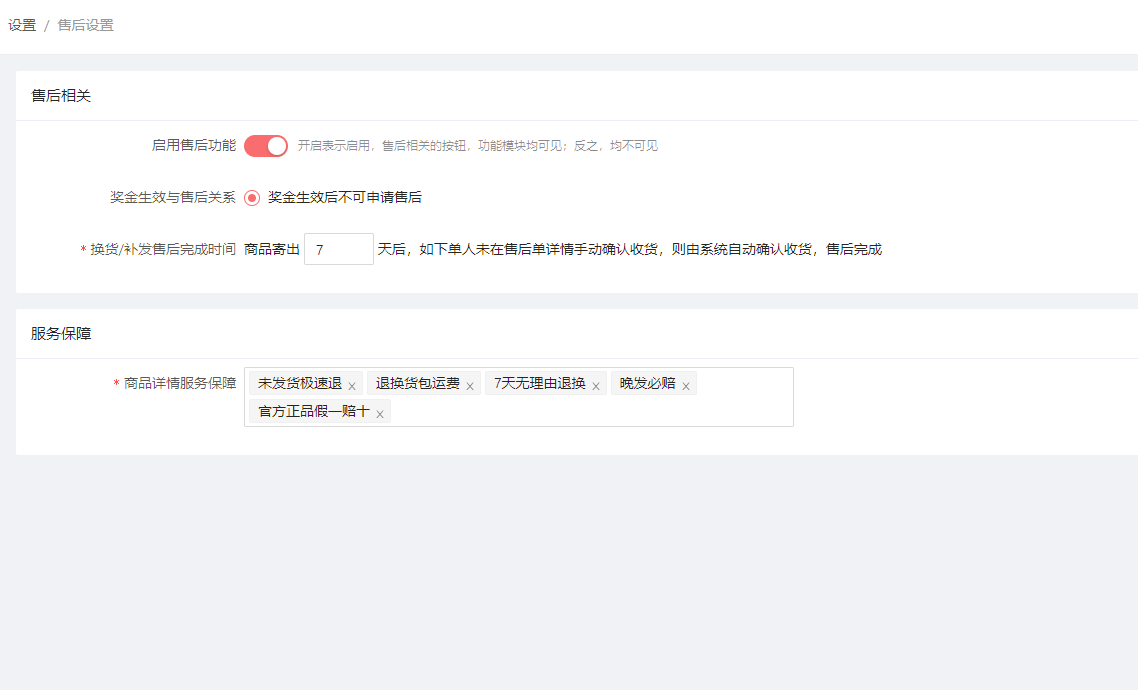Screen dimensions: 1138x690
Task: Delete the 官方正品假一赔十 tag
Action: coord(380,414)
